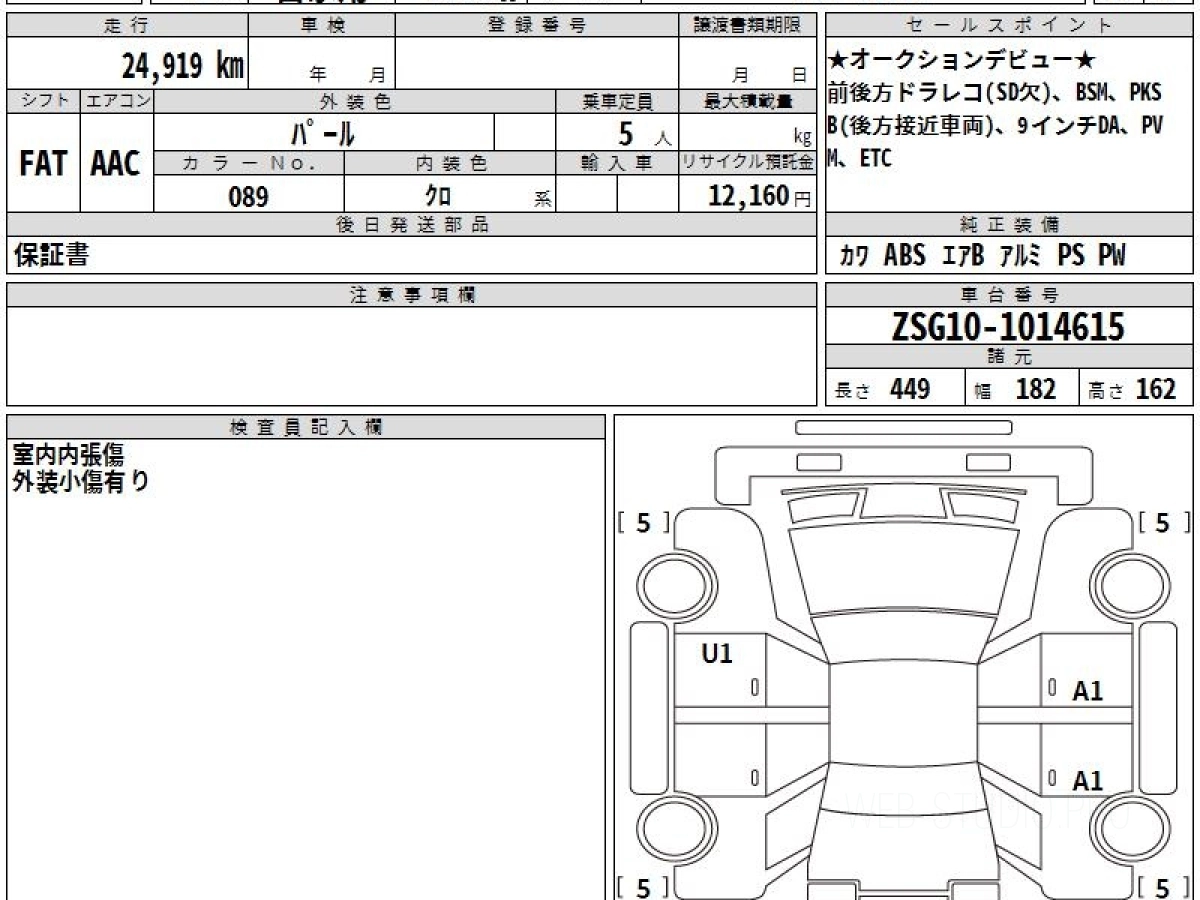The width and height of the screenshot is (1200, 900).
Task: Click the 保証書 text under later-shipped parts
Action: point(51,256)
